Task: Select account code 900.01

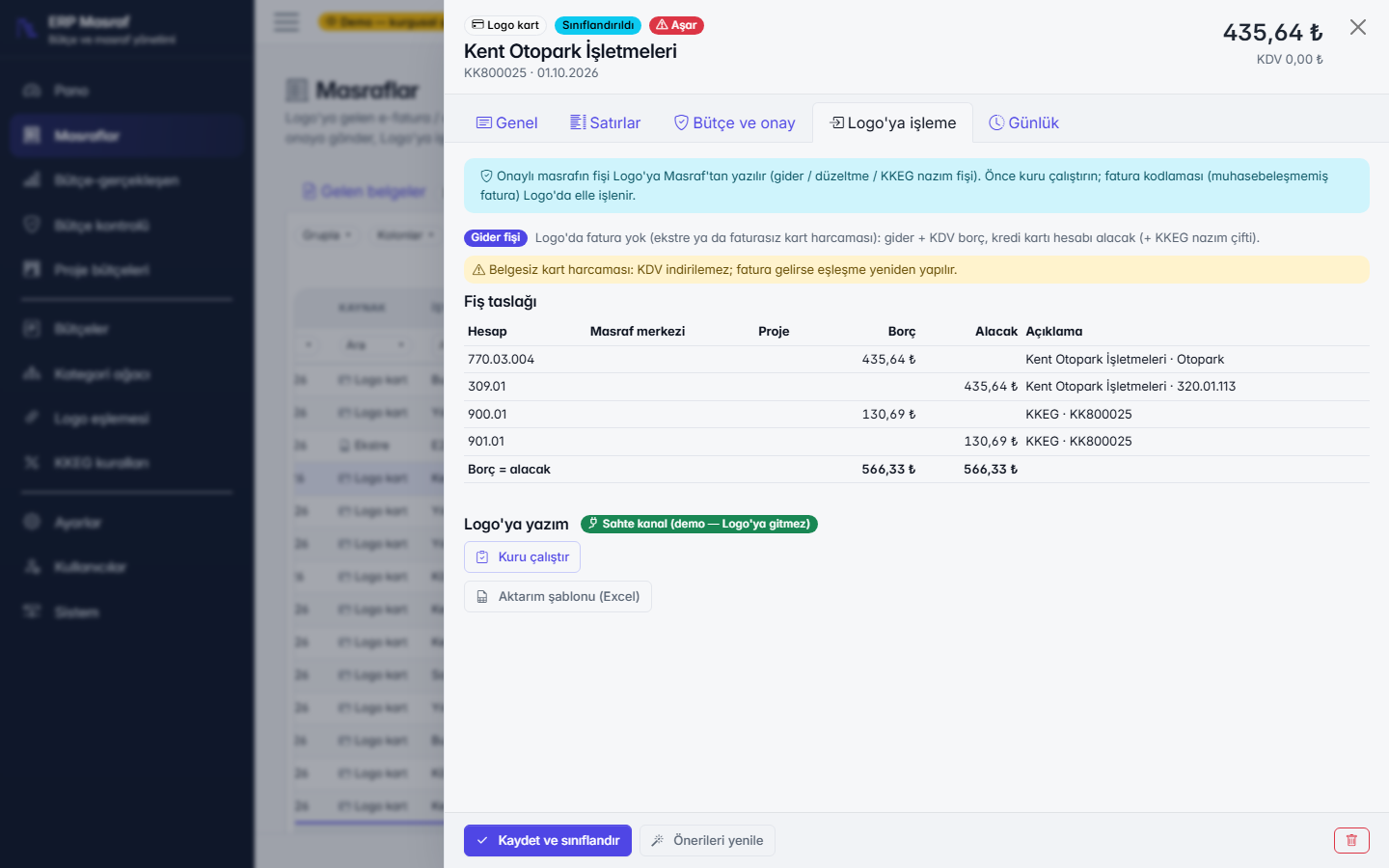Action: [x=487, y=414]
